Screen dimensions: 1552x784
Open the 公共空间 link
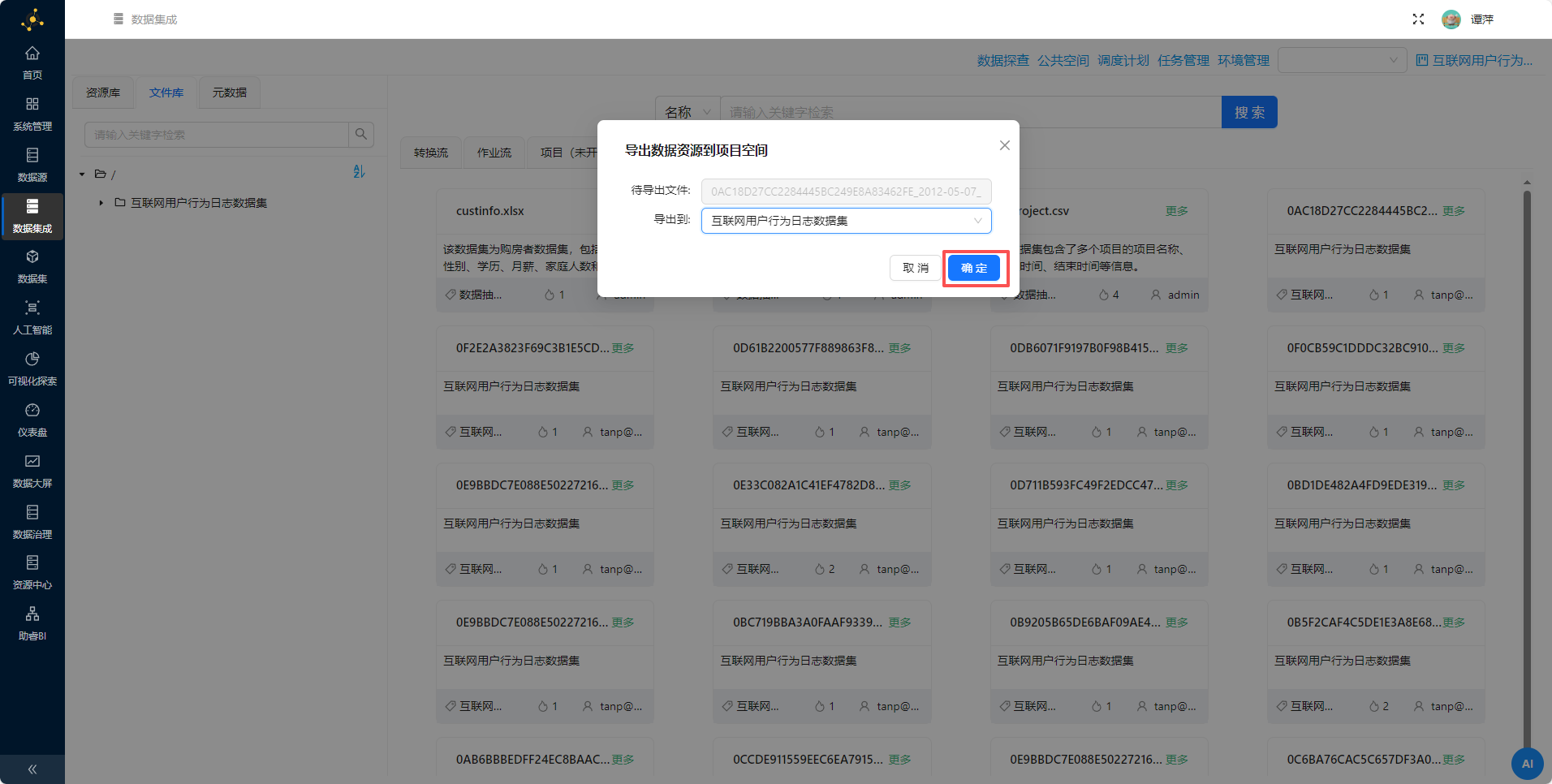[1063, 60]
